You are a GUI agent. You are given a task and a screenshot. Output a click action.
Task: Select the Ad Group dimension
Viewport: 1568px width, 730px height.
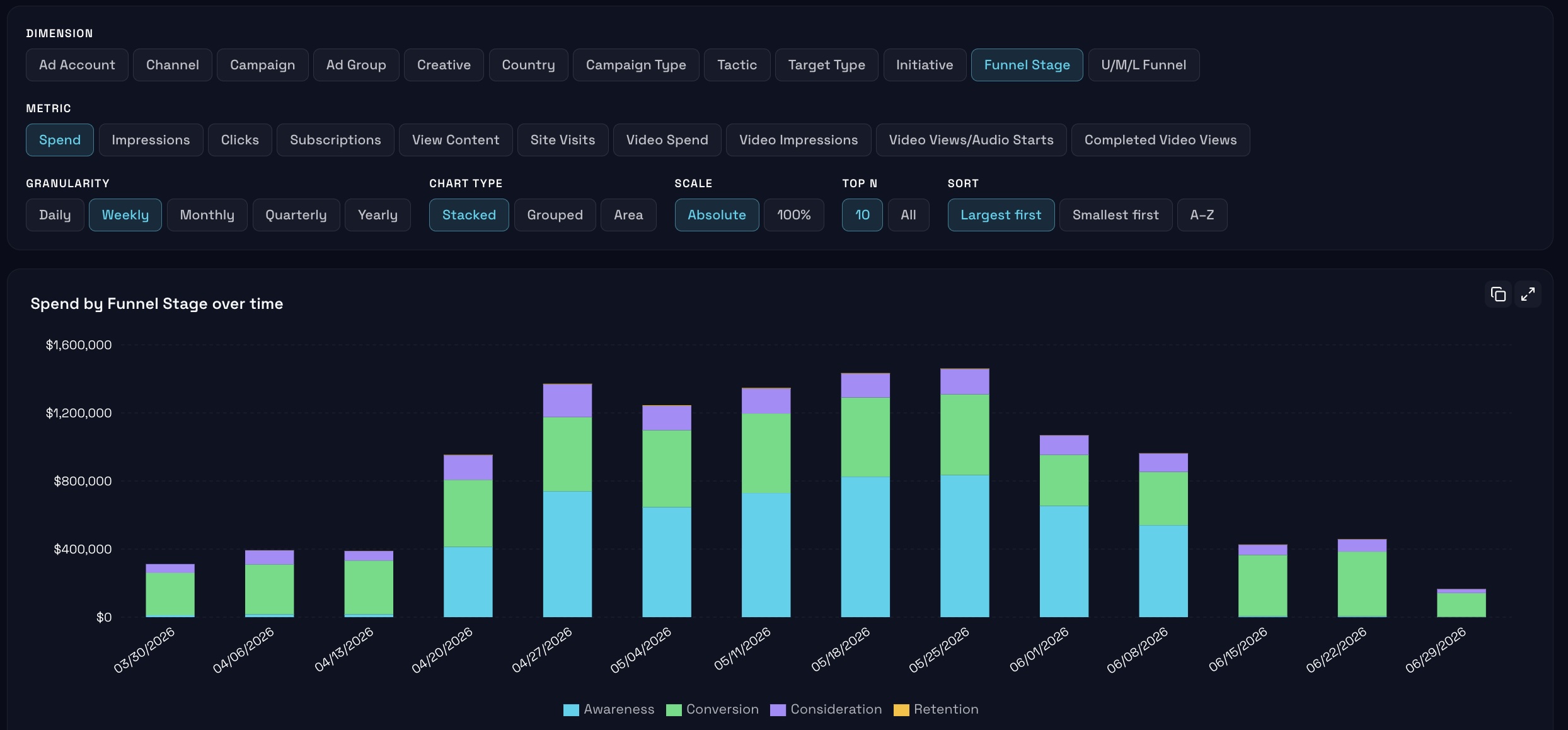356,65
